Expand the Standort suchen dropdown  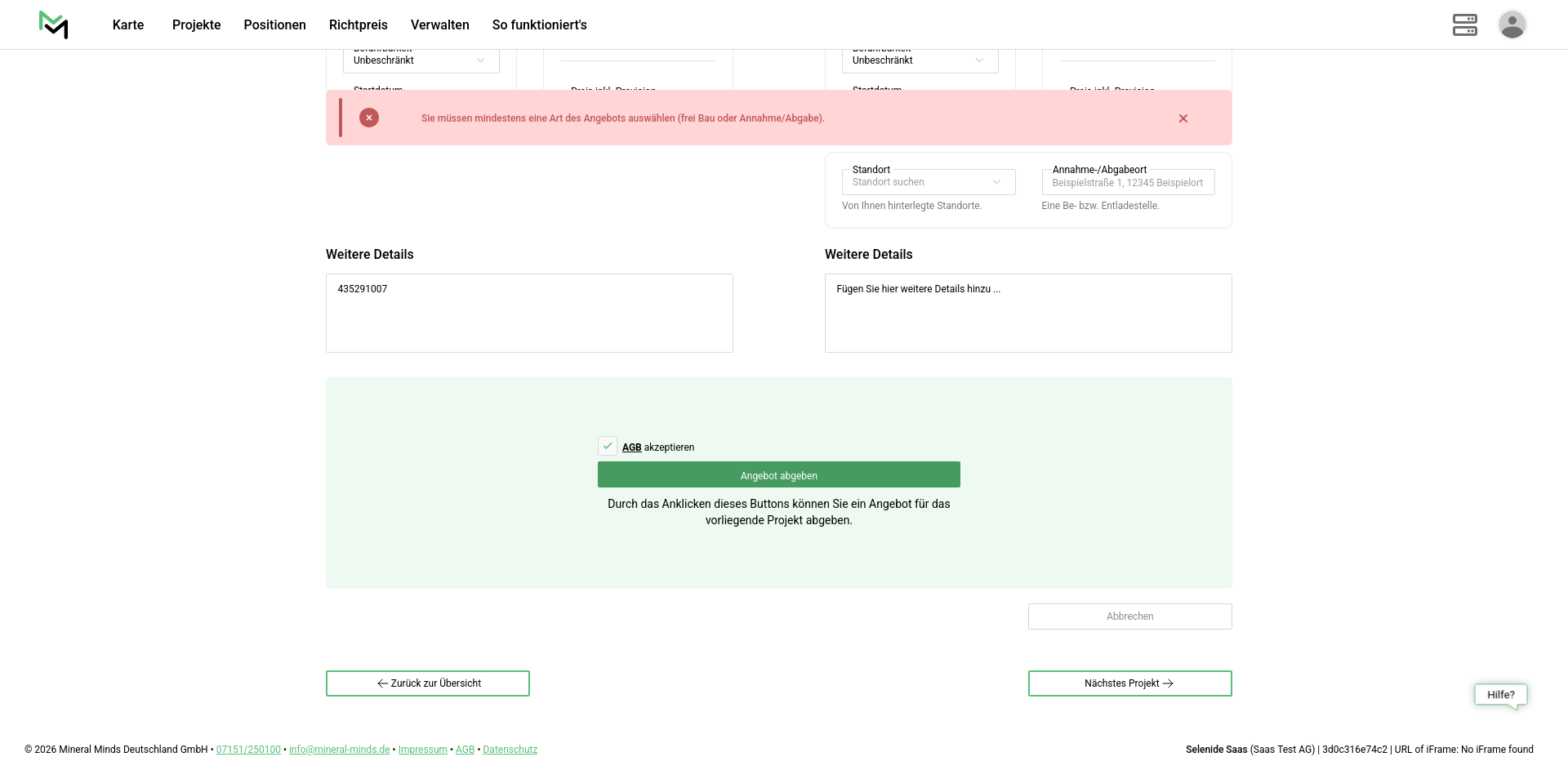[928, 182]
